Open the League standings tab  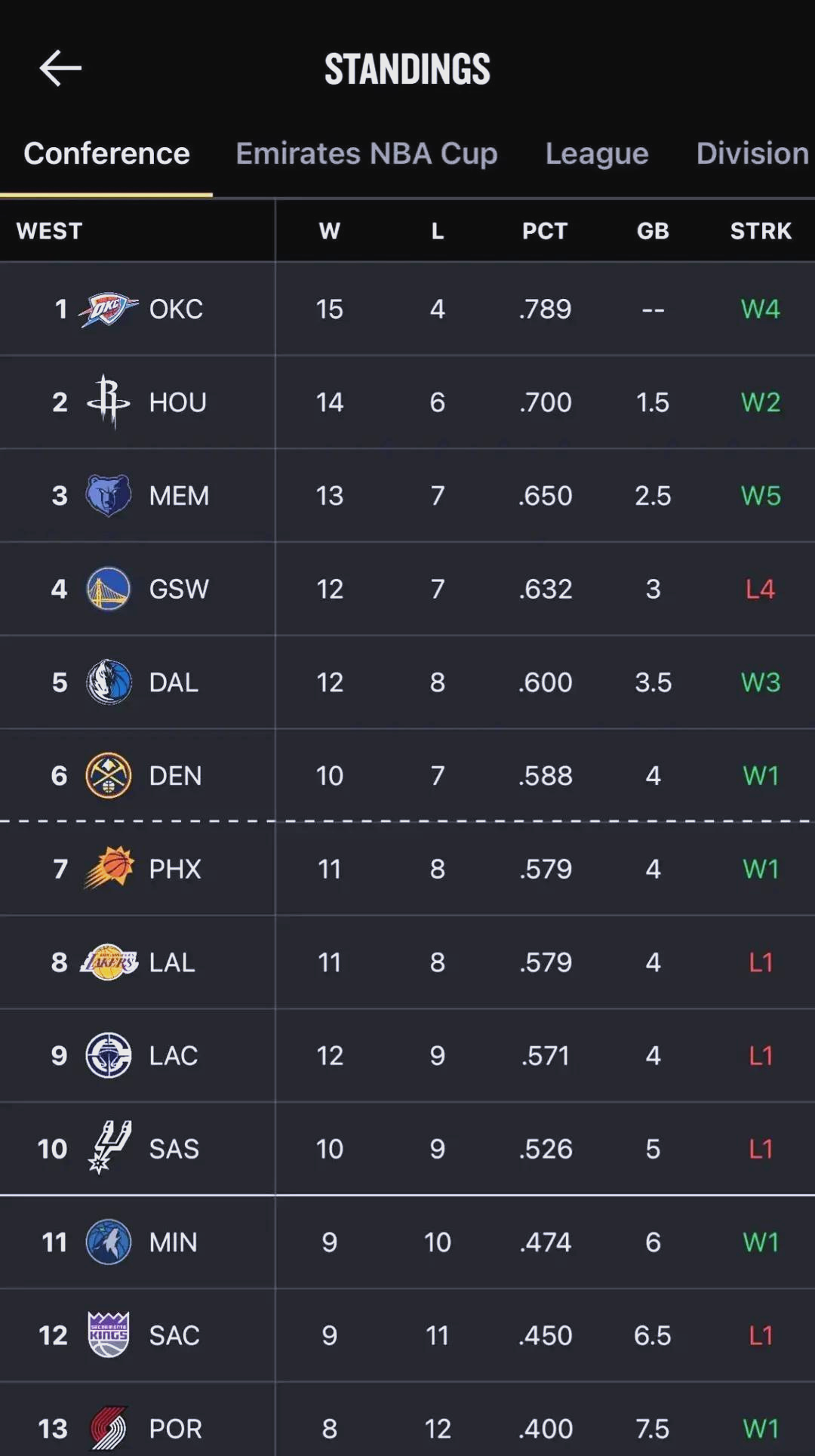[x=597, y=153]
